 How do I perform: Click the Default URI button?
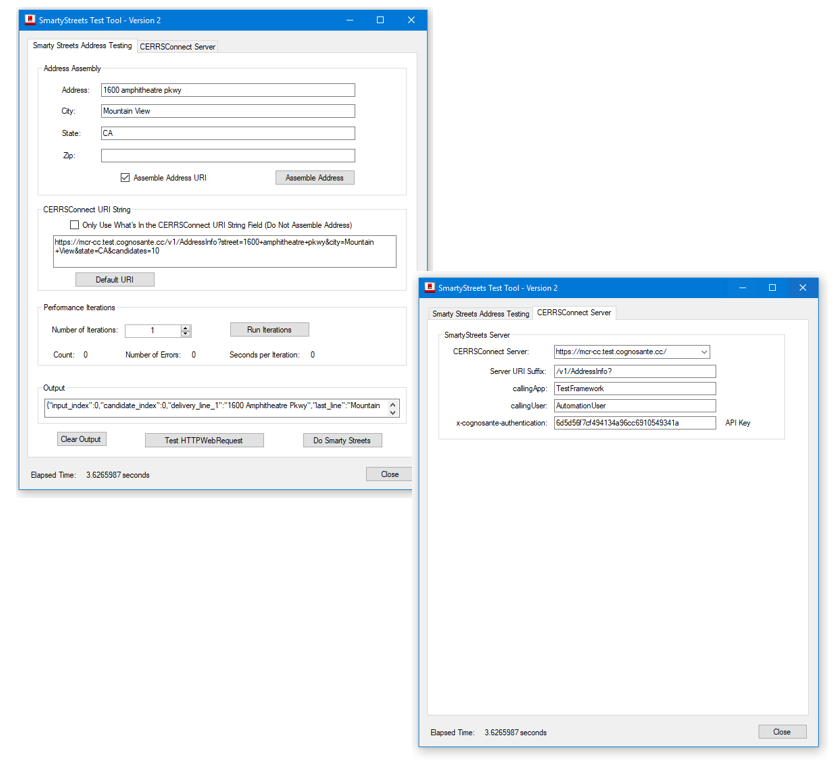114,280
